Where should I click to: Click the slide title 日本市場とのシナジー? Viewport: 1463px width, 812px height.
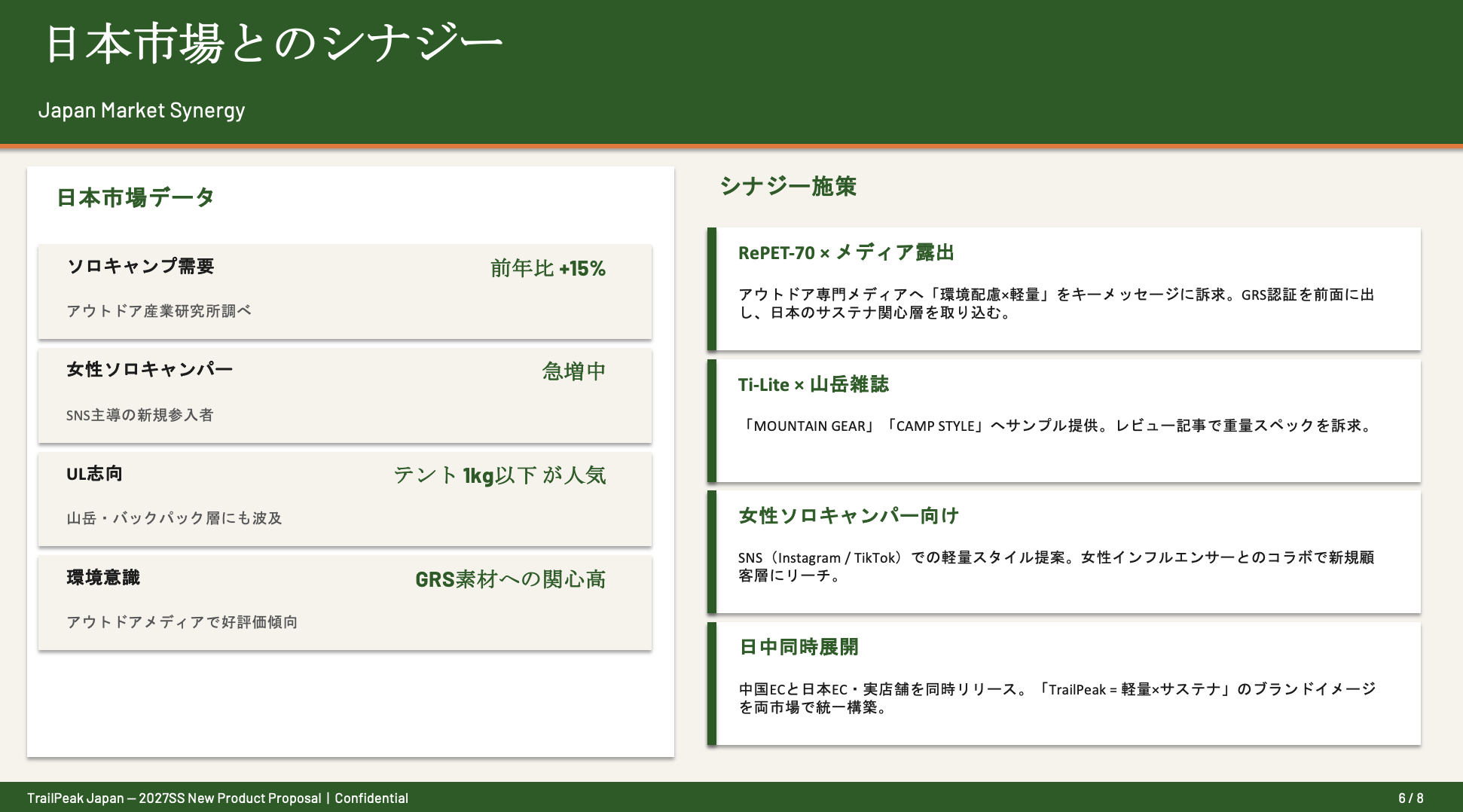(273, 43)
